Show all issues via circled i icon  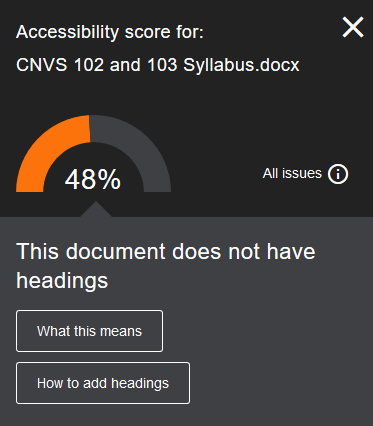coord(338,174)
